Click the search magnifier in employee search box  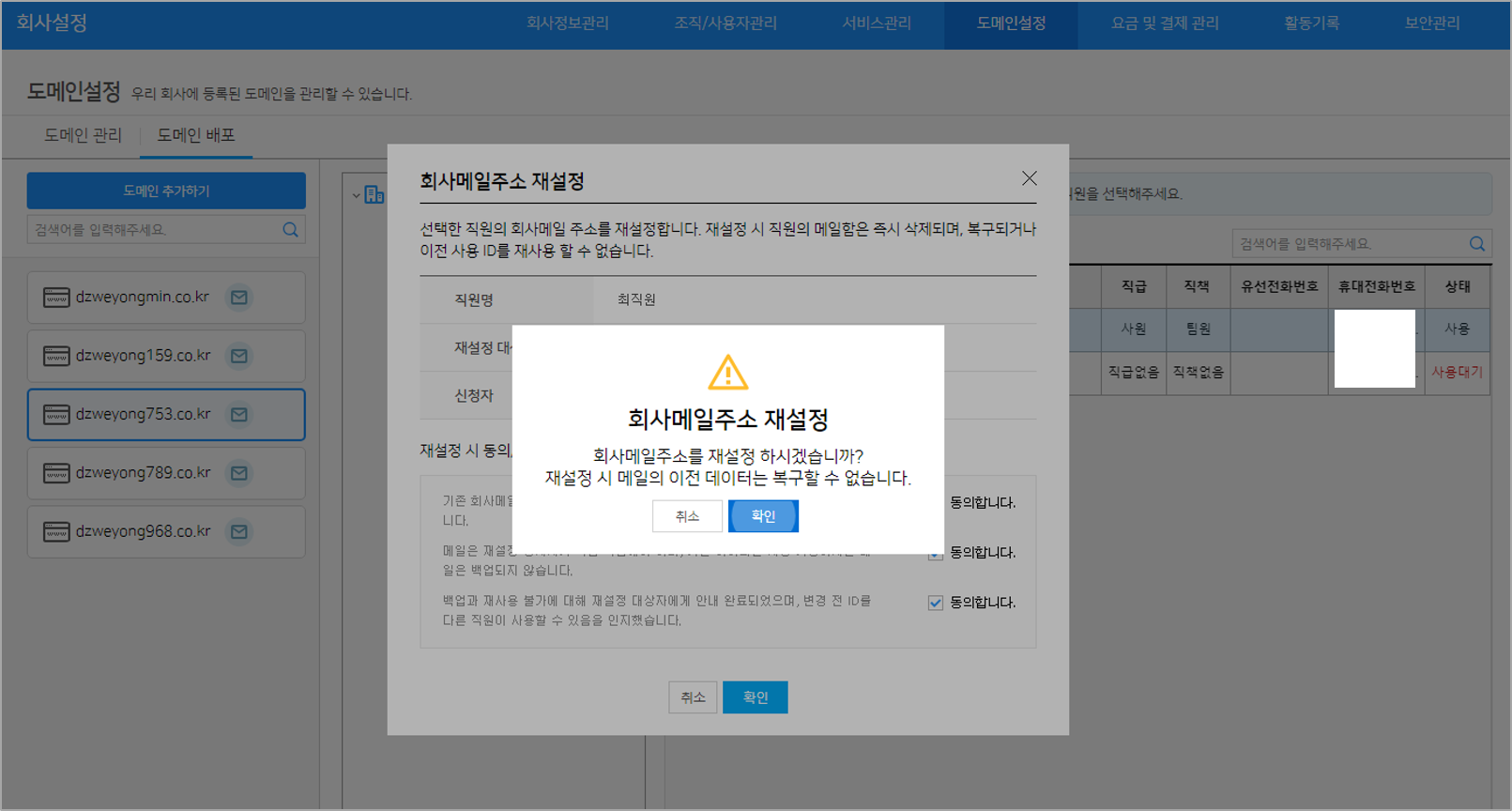pos(1476,244)
